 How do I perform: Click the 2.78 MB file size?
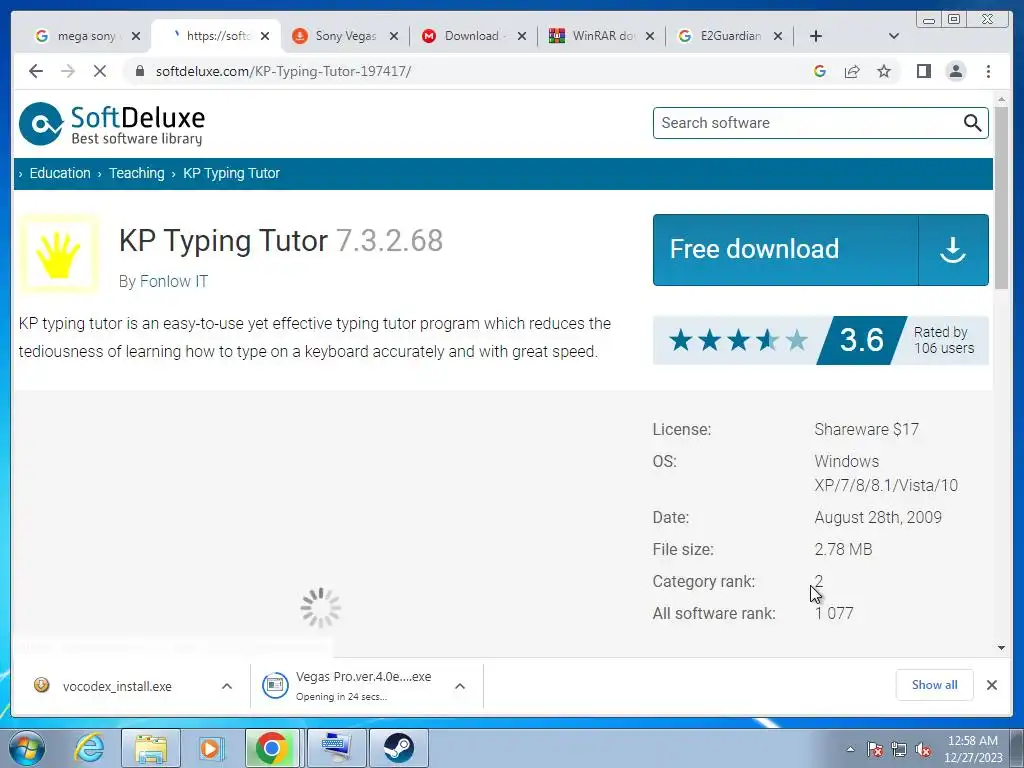click(843, 550)
